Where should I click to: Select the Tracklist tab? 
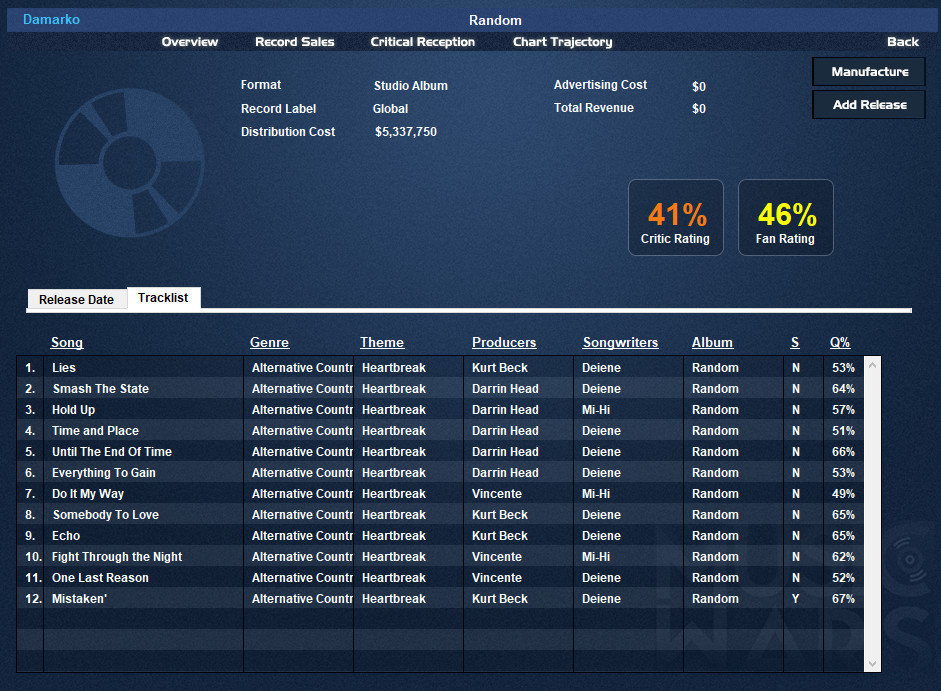coord(163,297)
